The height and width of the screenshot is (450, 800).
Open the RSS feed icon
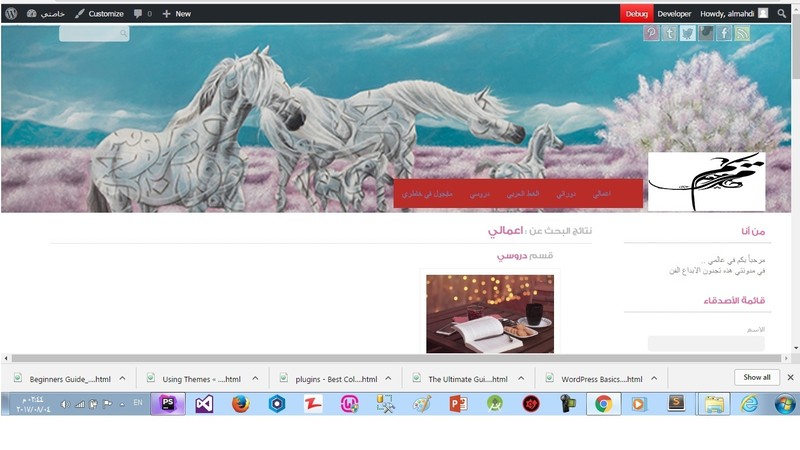(x=742, y=33)
